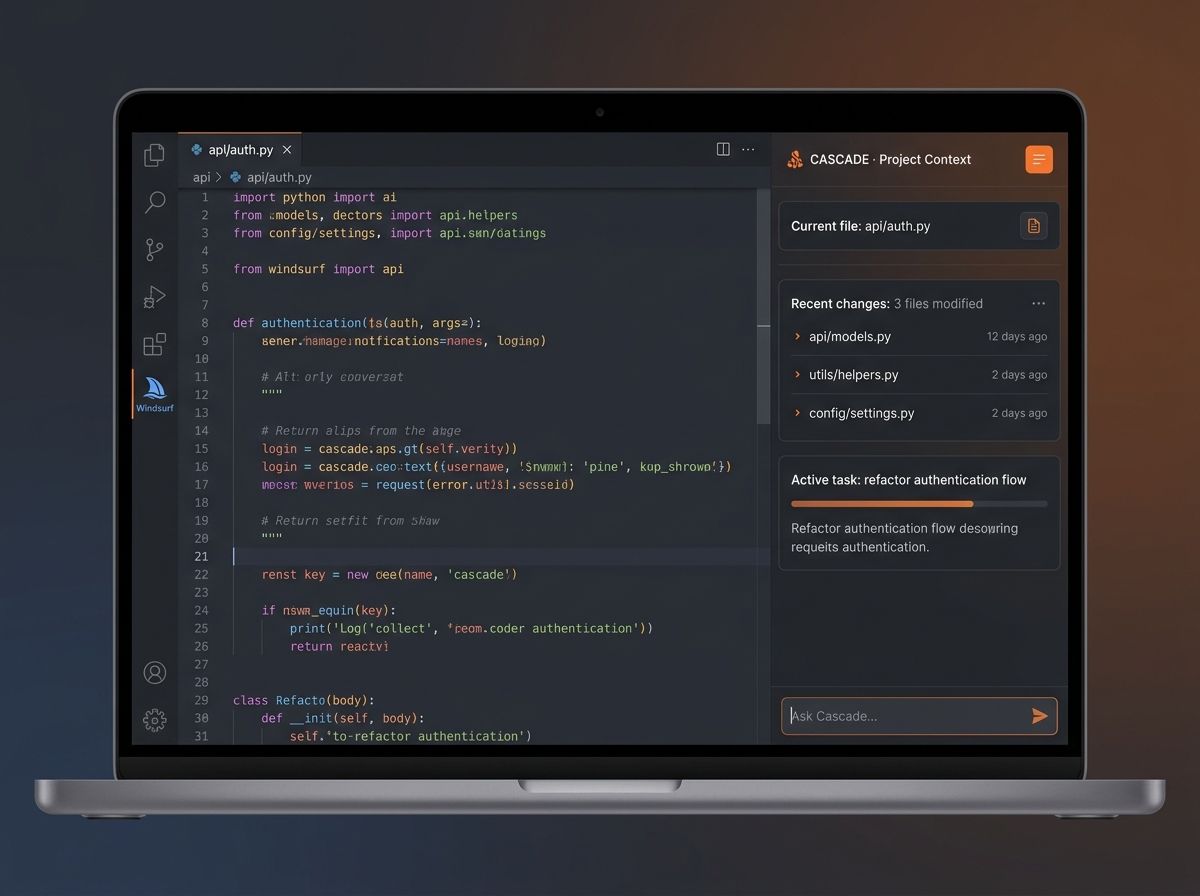The image size is (1200, 896).
Task: Click line number 21 in the gutter
Action: (202, 557)
